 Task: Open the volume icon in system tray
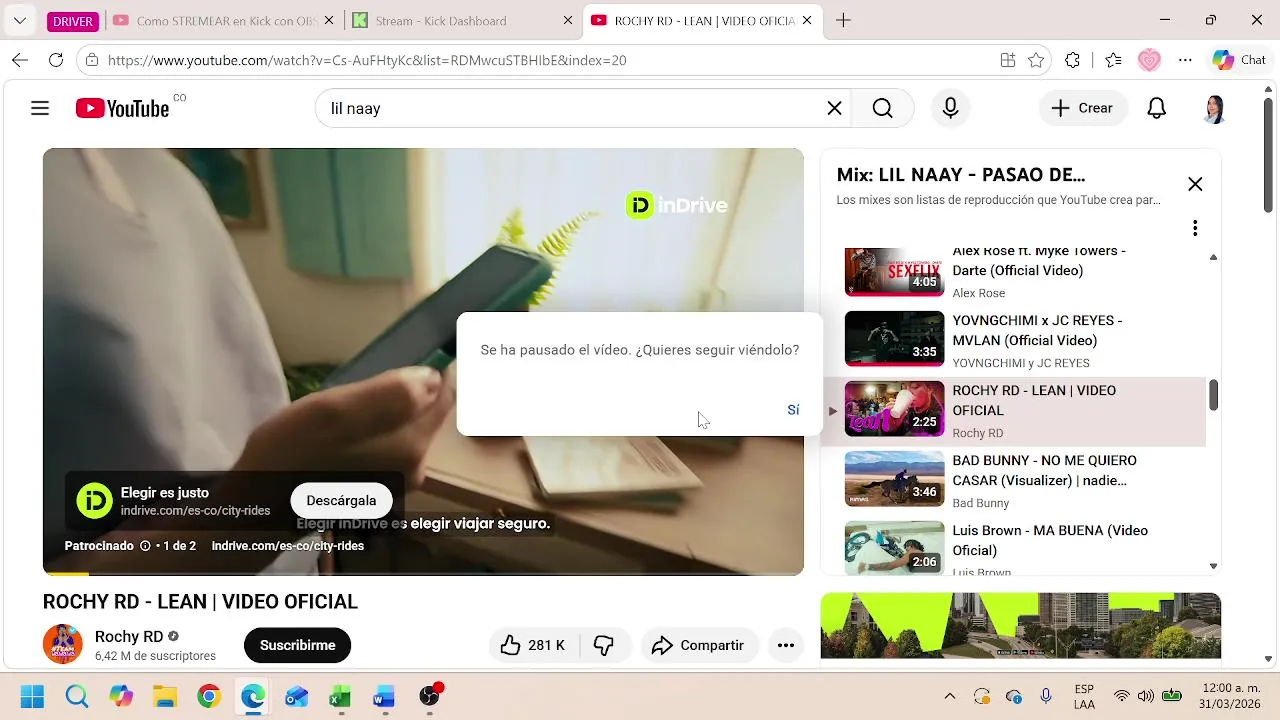click(1146, 696)
